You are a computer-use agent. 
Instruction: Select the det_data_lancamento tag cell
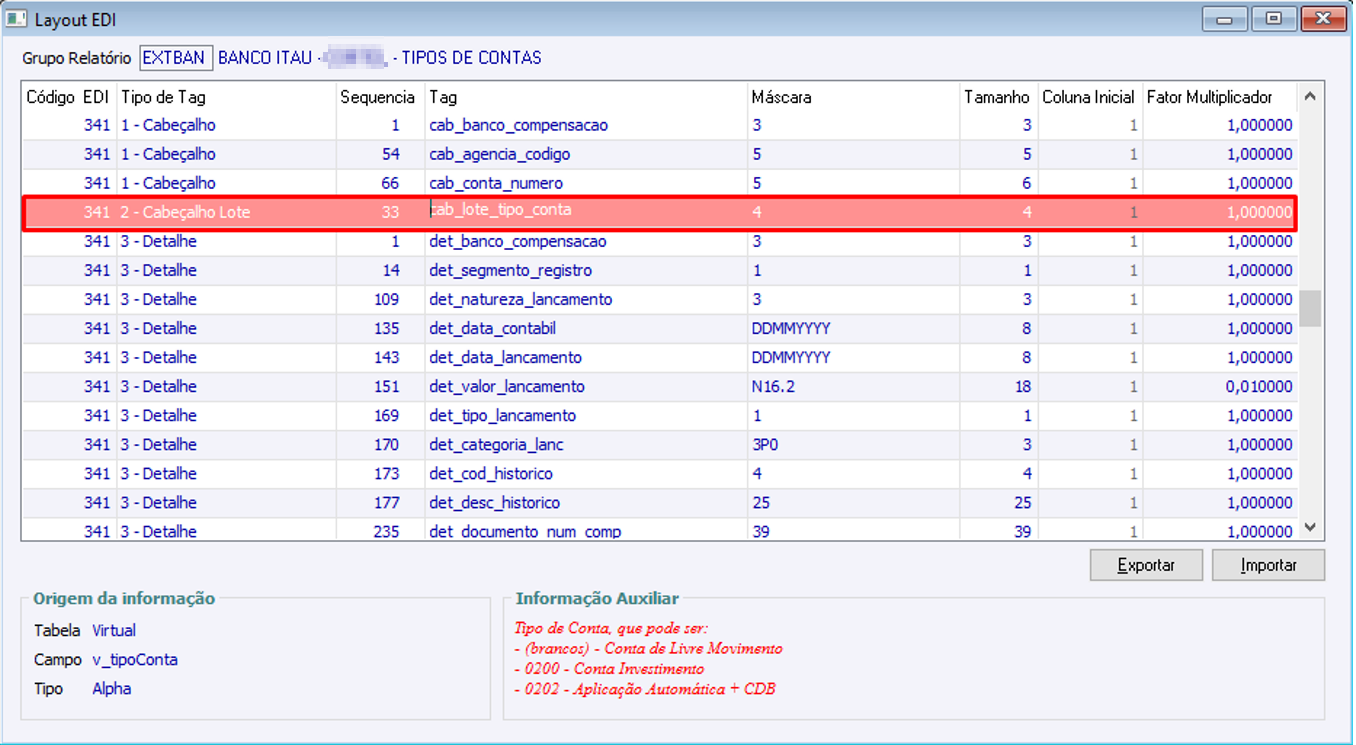pyautogui.click(x=586, y=357)
